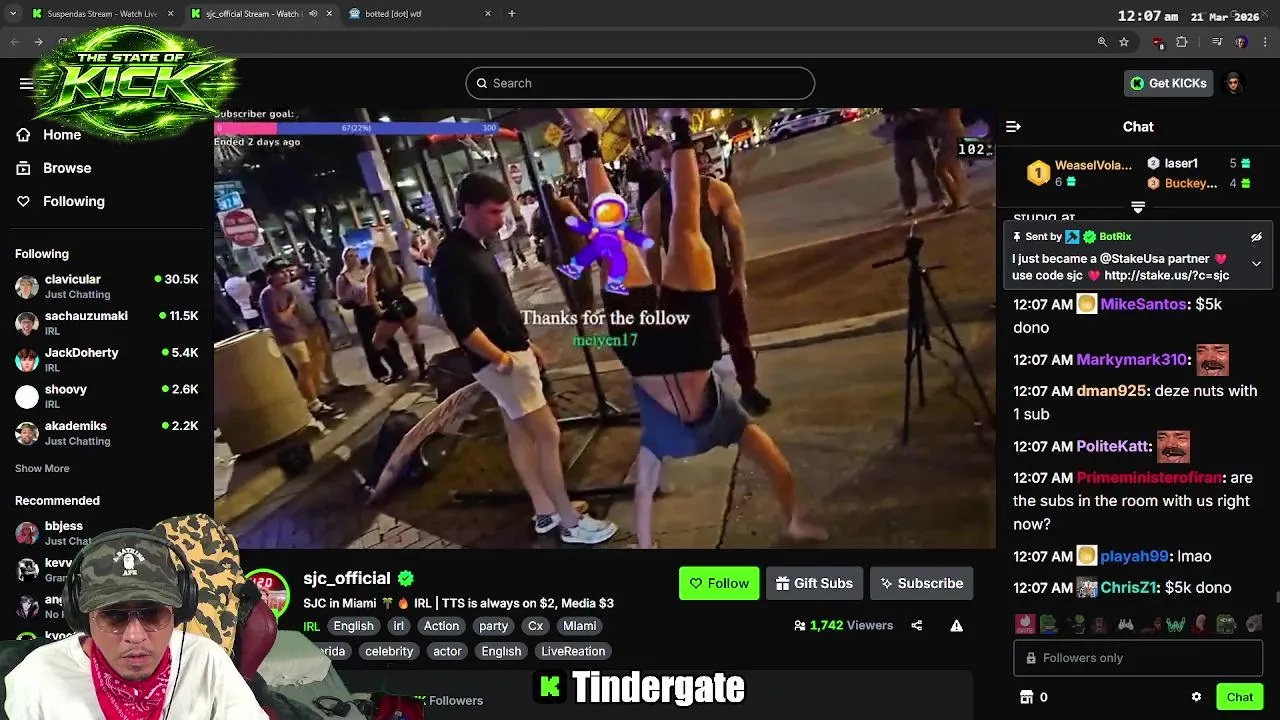Open the sachauzumaki channel in Following

point(107,323)
